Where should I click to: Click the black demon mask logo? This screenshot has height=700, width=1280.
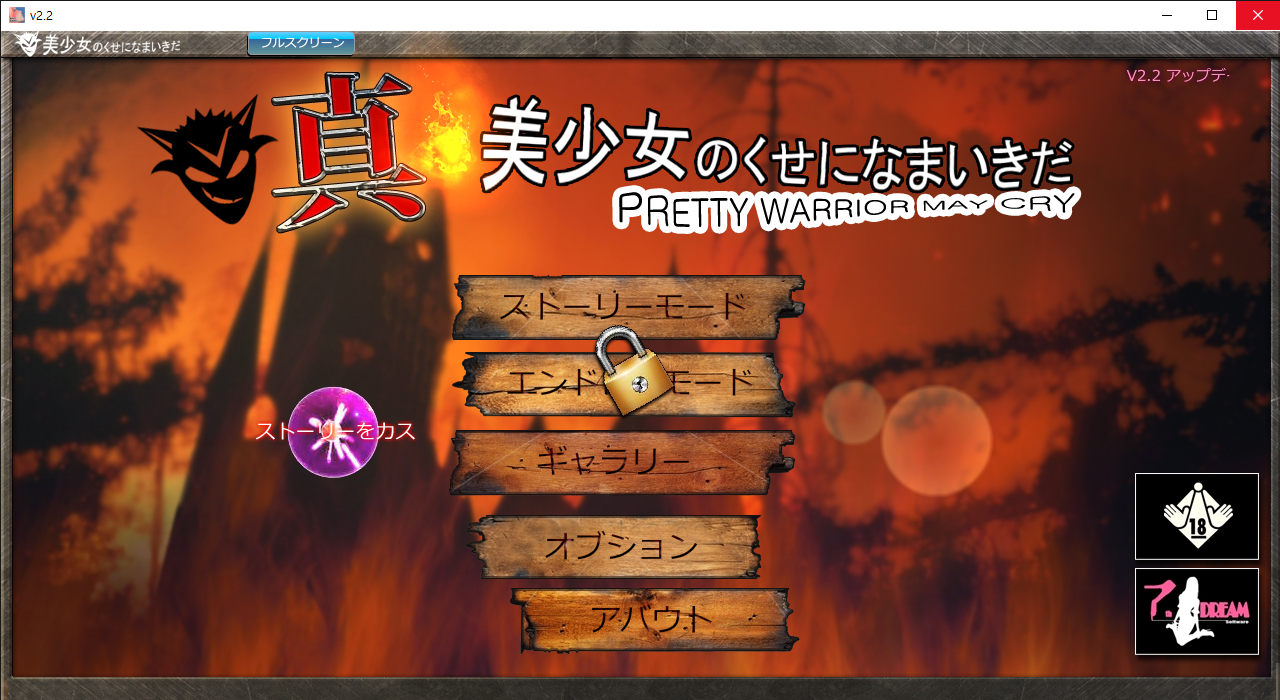click(206, 160)
